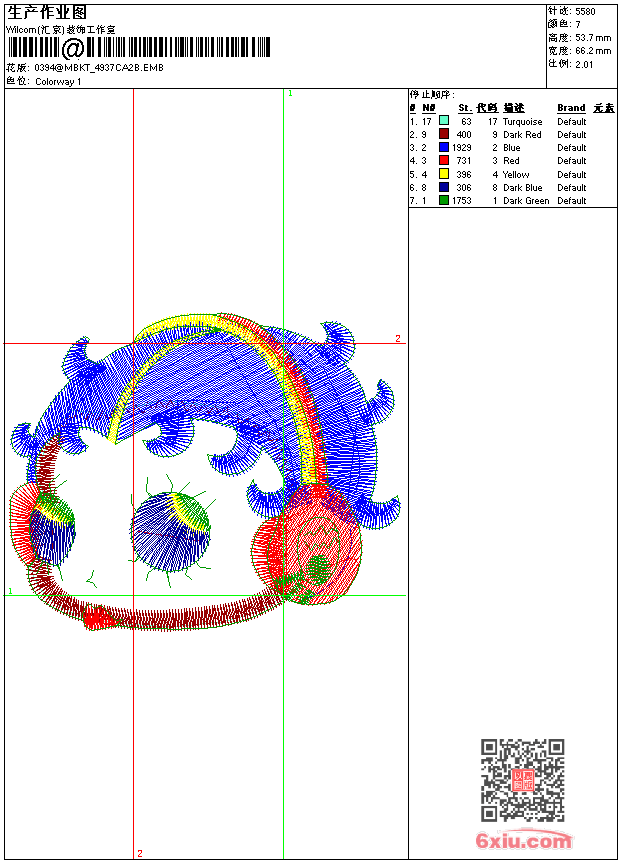Click the 'N#' column header
The height and width of the screenshot is (860, 620).
point(429,108)
